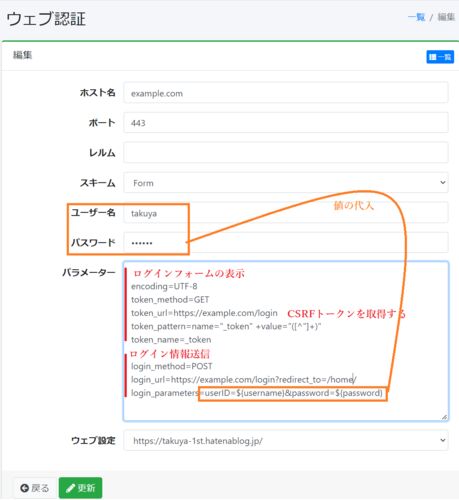Open the ウェブ設定 dropdown
This screenshot has width=459, height=500.
tap(286, 441)
